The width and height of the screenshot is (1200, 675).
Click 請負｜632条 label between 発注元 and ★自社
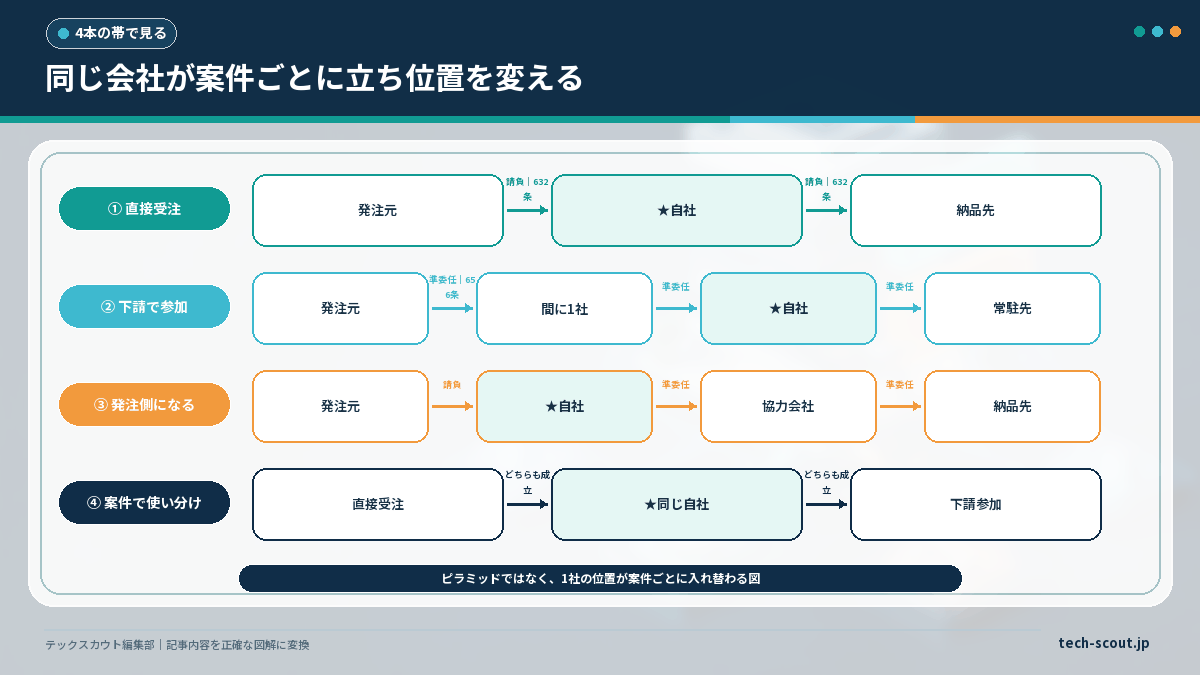[527, 189]
